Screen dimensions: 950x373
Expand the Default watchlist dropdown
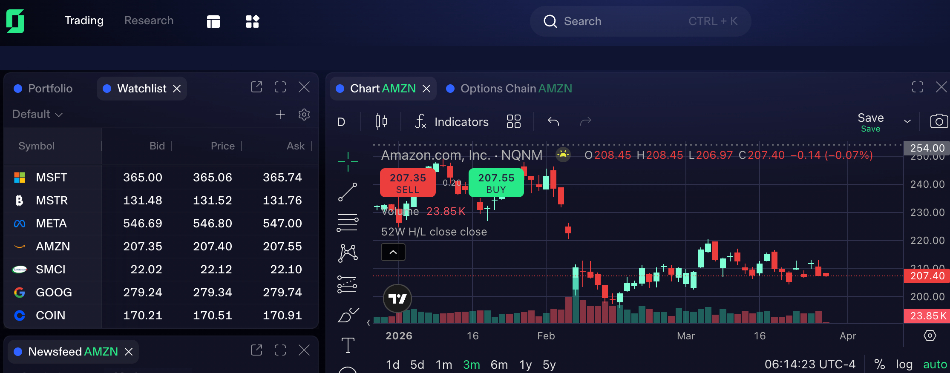click(38, 114)
